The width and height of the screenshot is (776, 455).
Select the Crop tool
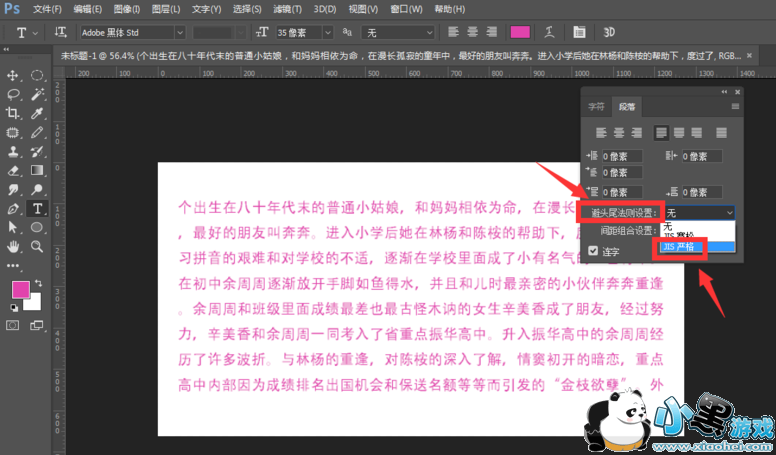coord(14,113)
